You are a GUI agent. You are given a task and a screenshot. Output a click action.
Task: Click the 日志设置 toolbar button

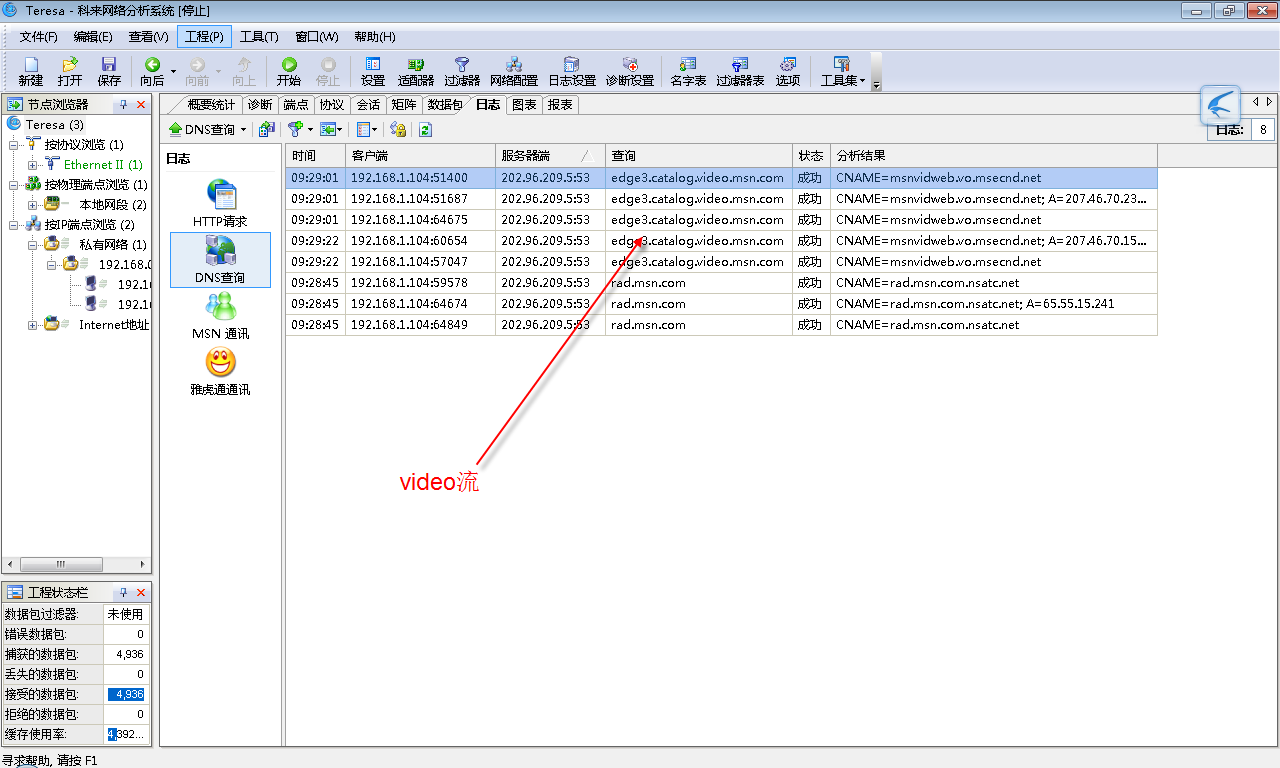(572, 70)
